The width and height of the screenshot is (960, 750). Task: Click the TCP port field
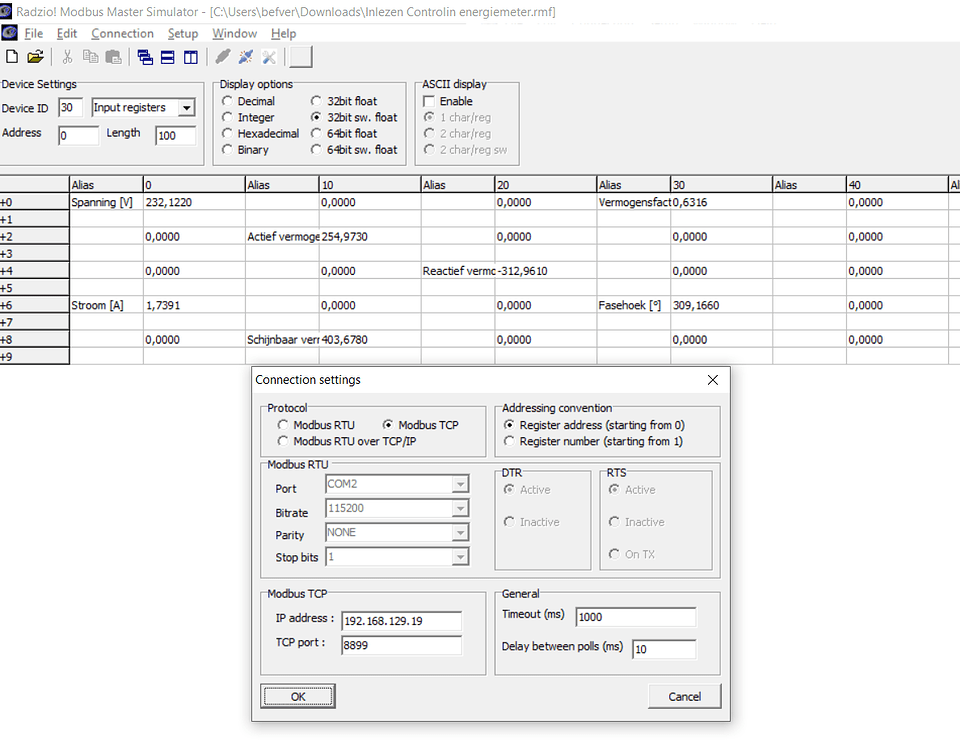(402, 645)
